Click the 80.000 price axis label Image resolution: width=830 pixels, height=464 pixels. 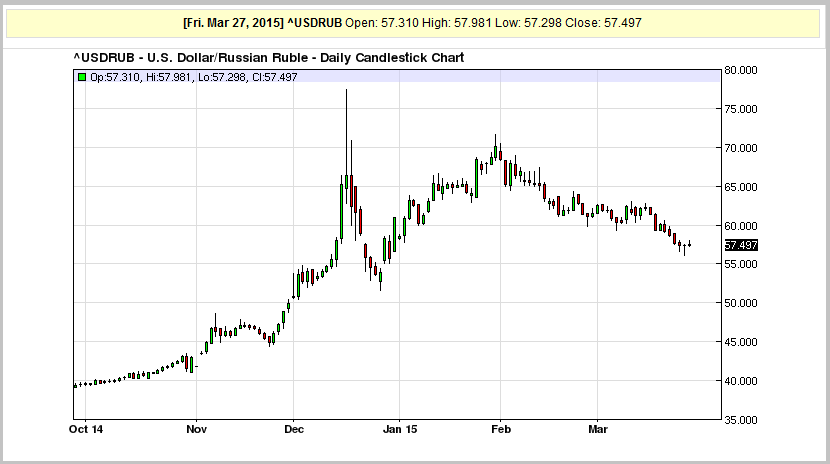(741, 70)
